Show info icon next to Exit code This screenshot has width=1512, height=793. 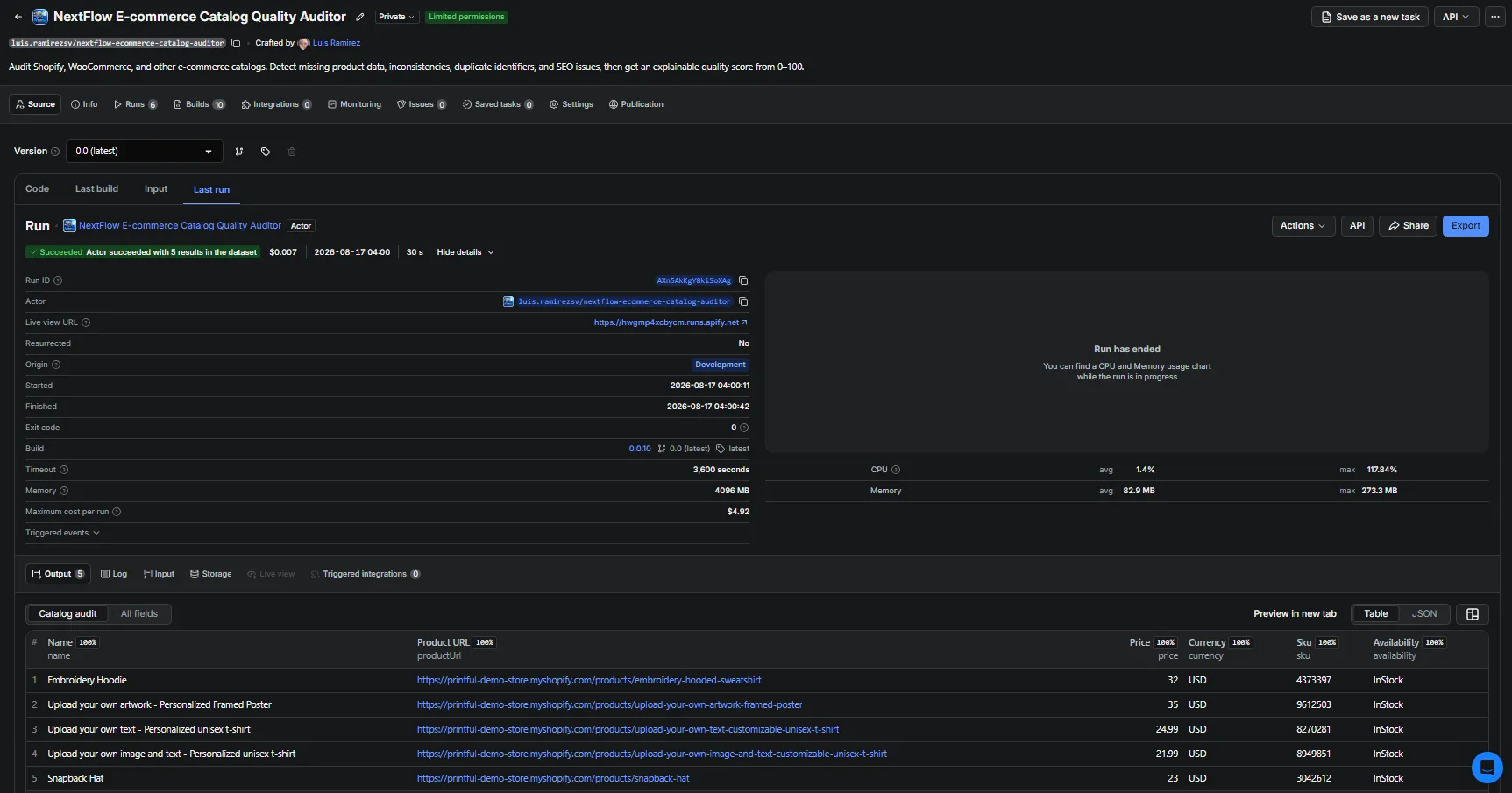744,428
